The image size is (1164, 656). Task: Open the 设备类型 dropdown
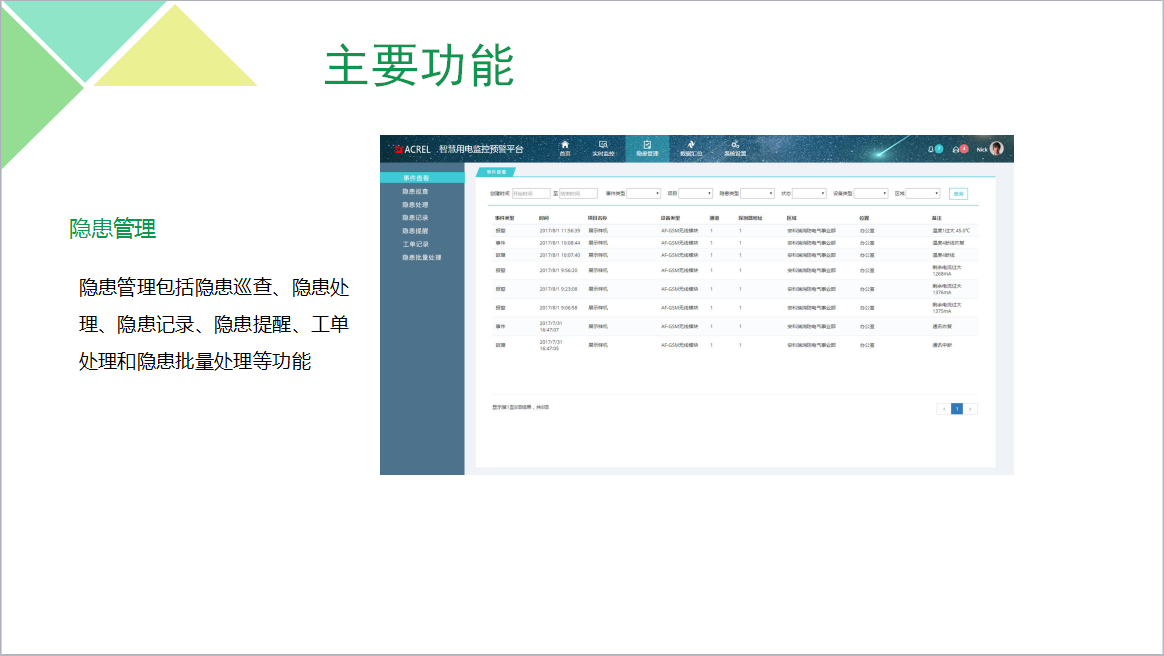tap(871, 194)
